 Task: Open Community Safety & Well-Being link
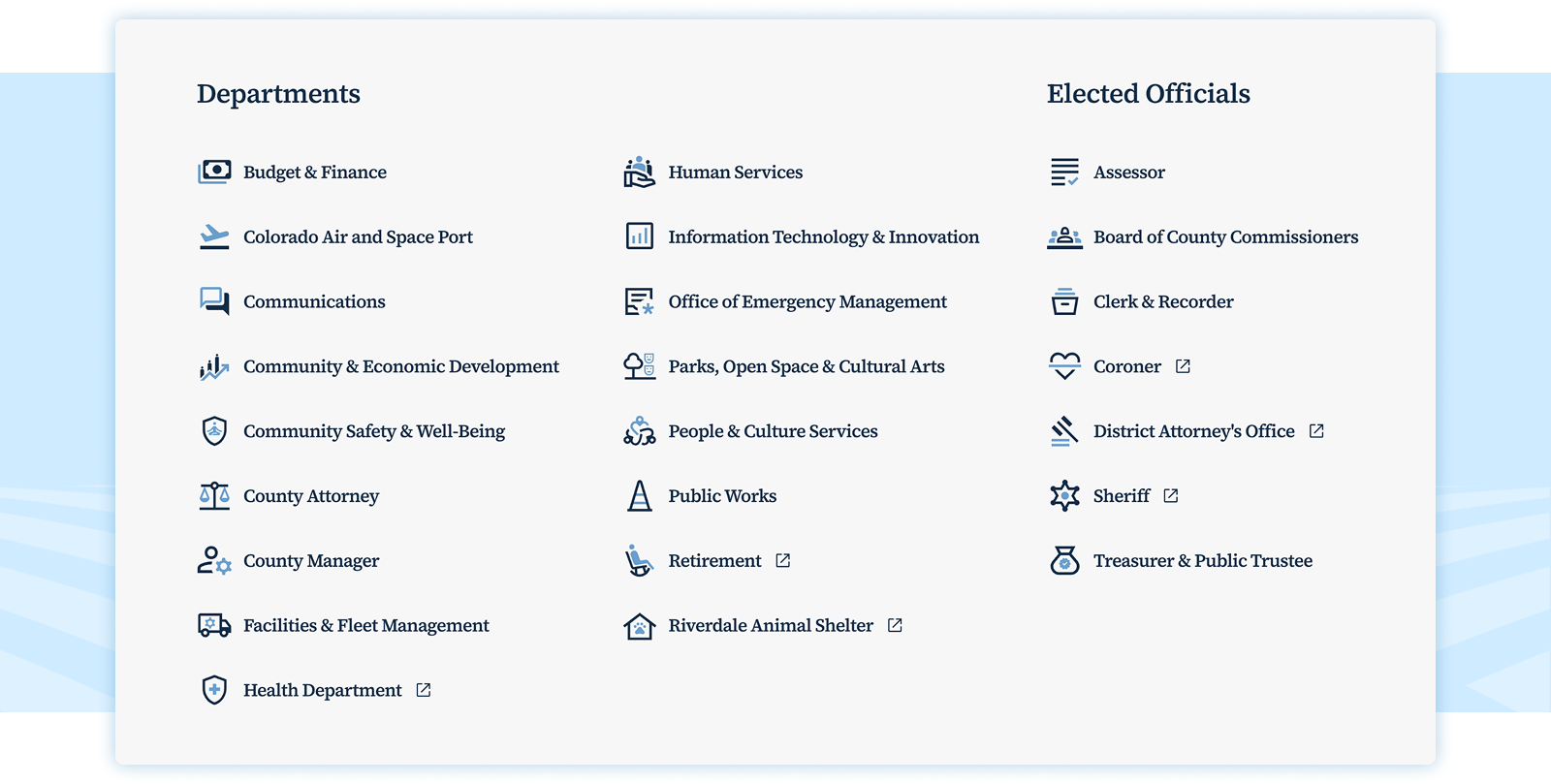374,431
